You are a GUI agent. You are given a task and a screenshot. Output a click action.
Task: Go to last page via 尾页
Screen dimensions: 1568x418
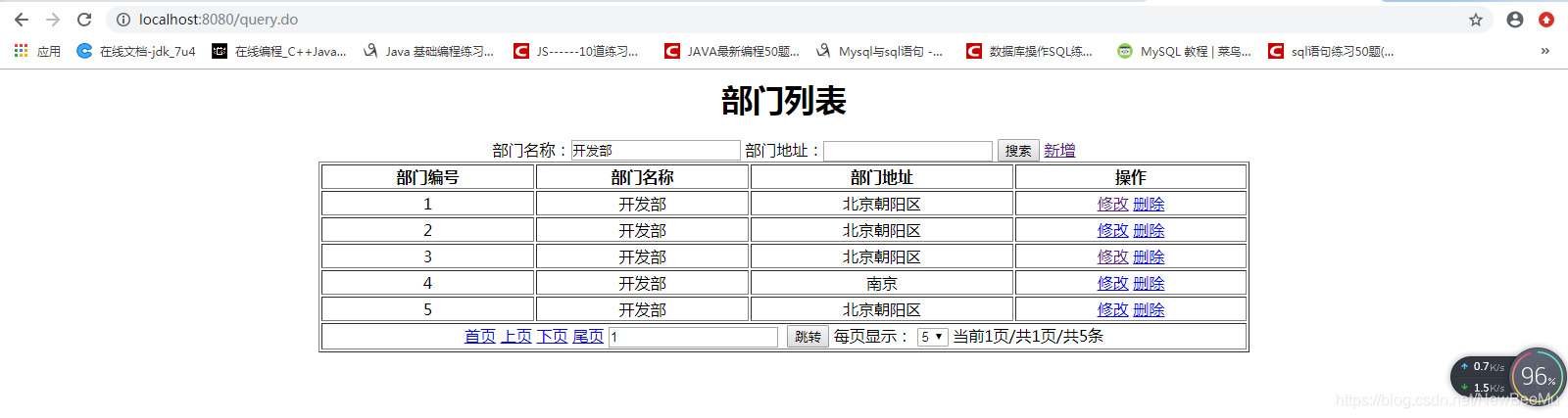(588, 336)
